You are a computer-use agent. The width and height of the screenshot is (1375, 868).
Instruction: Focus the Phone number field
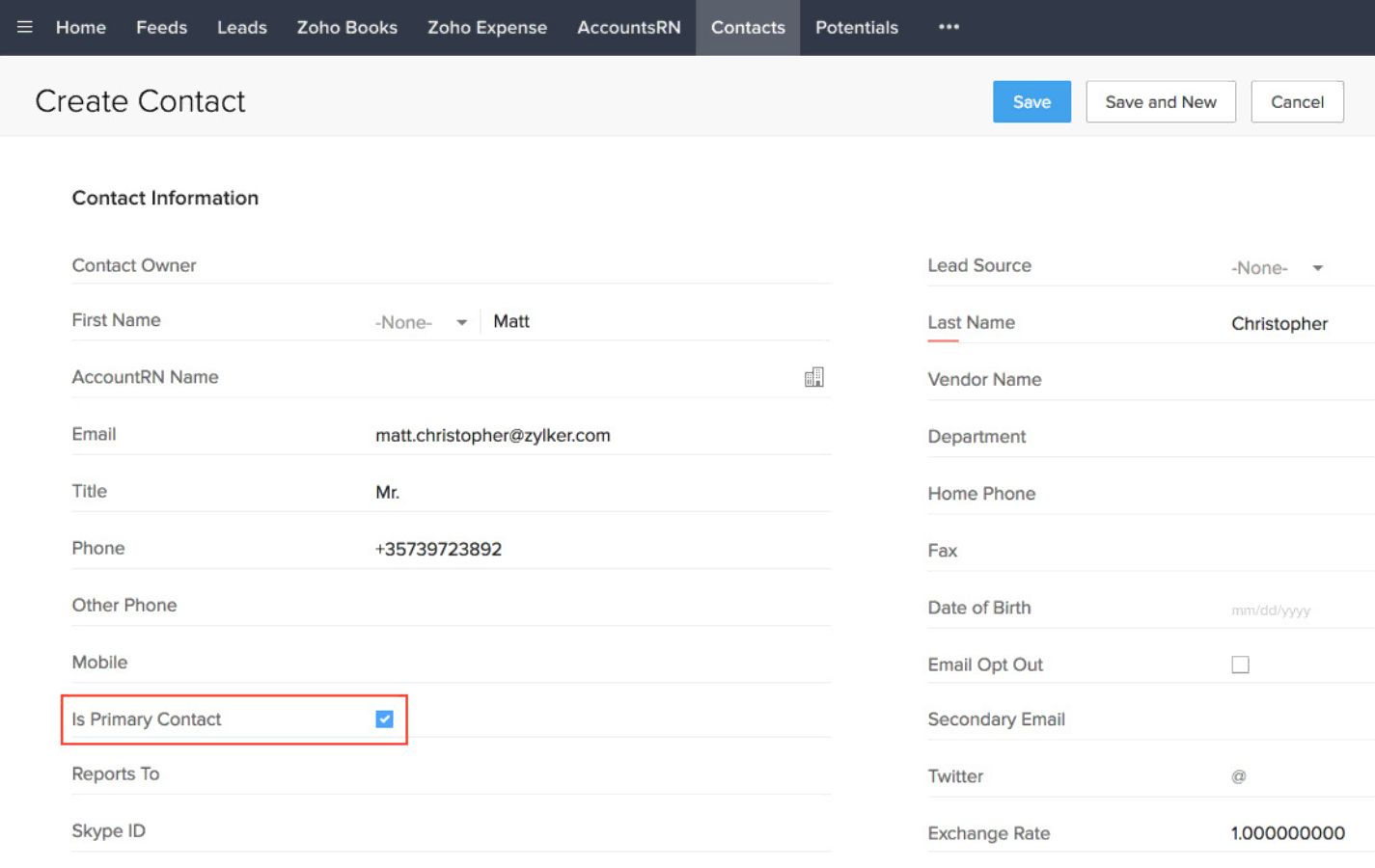click(x=598, y=550)
